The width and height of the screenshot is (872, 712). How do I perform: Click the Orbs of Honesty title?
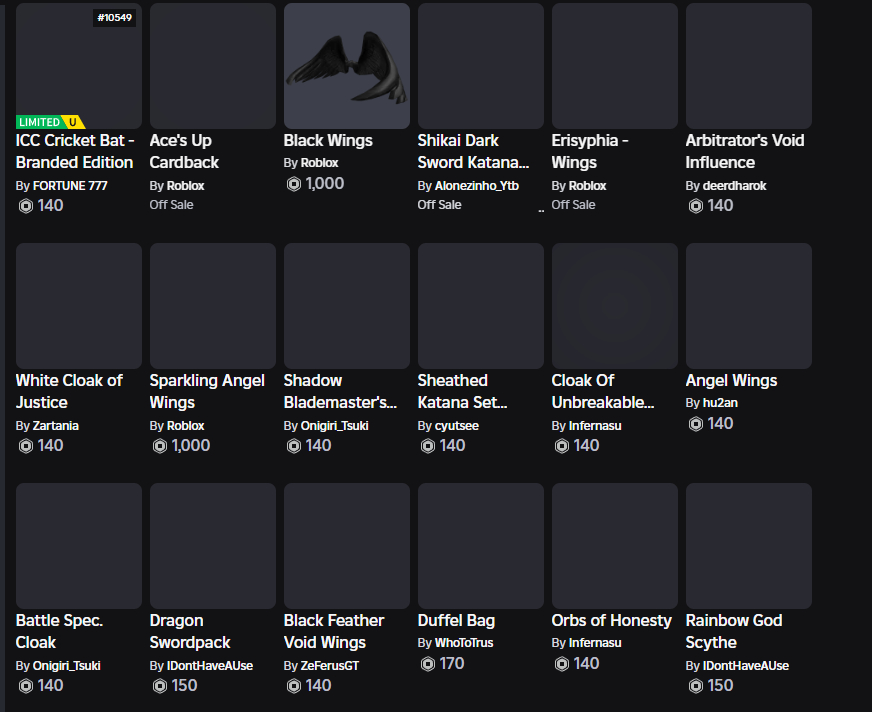tap(611, 620)
